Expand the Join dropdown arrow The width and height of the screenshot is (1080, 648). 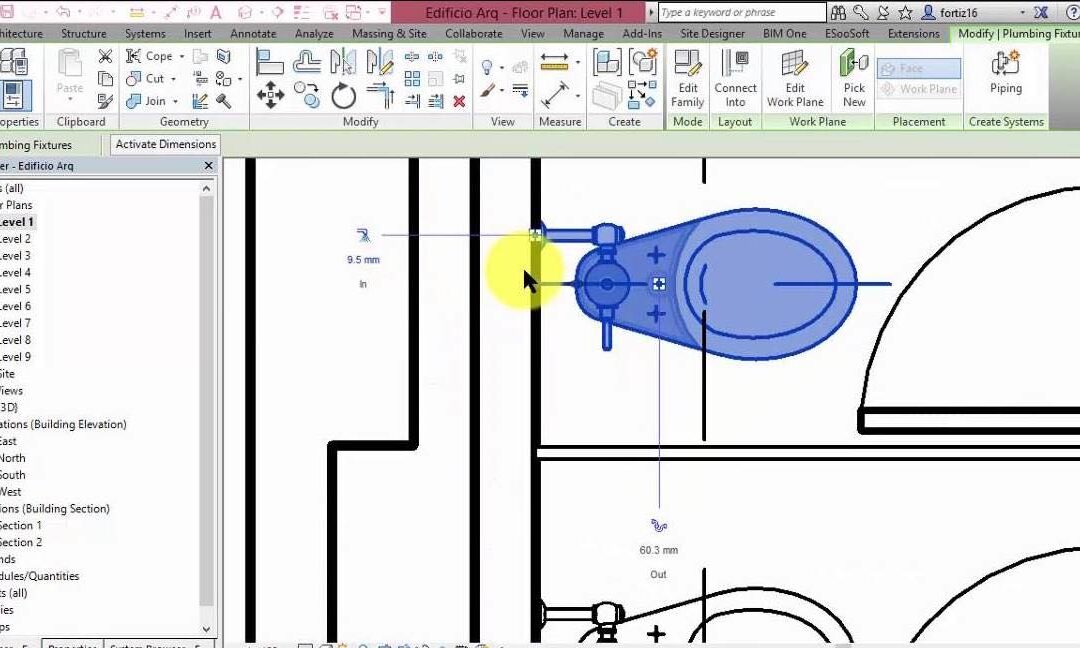(175, 101)
